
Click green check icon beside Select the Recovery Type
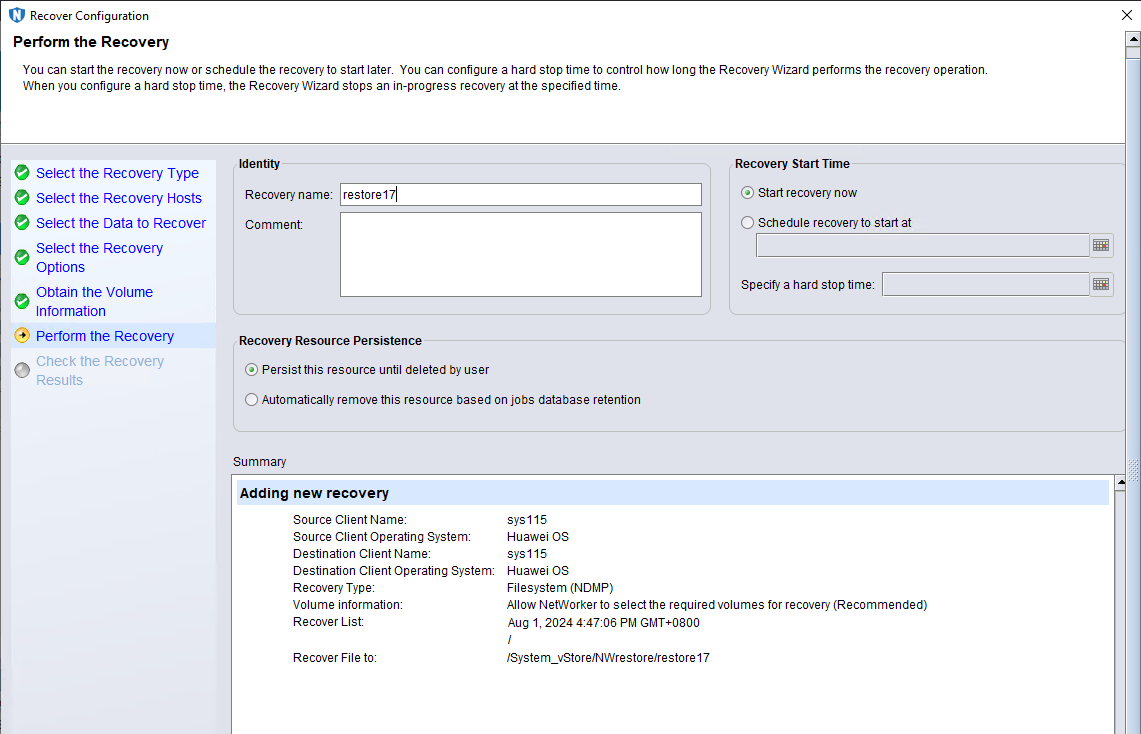point(23,172)
